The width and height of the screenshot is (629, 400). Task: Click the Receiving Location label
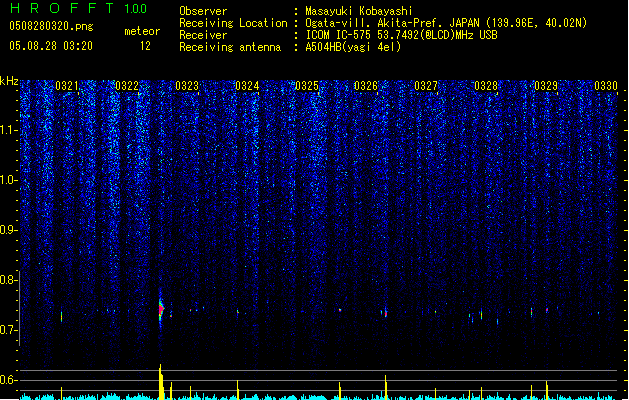coord(233,23)
